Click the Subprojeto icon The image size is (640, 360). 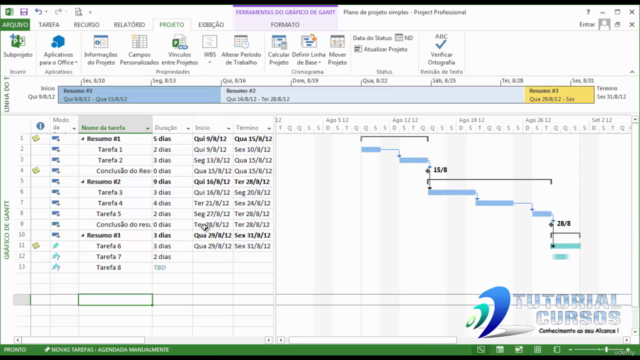pyautogui.click(x=17, y=42)
